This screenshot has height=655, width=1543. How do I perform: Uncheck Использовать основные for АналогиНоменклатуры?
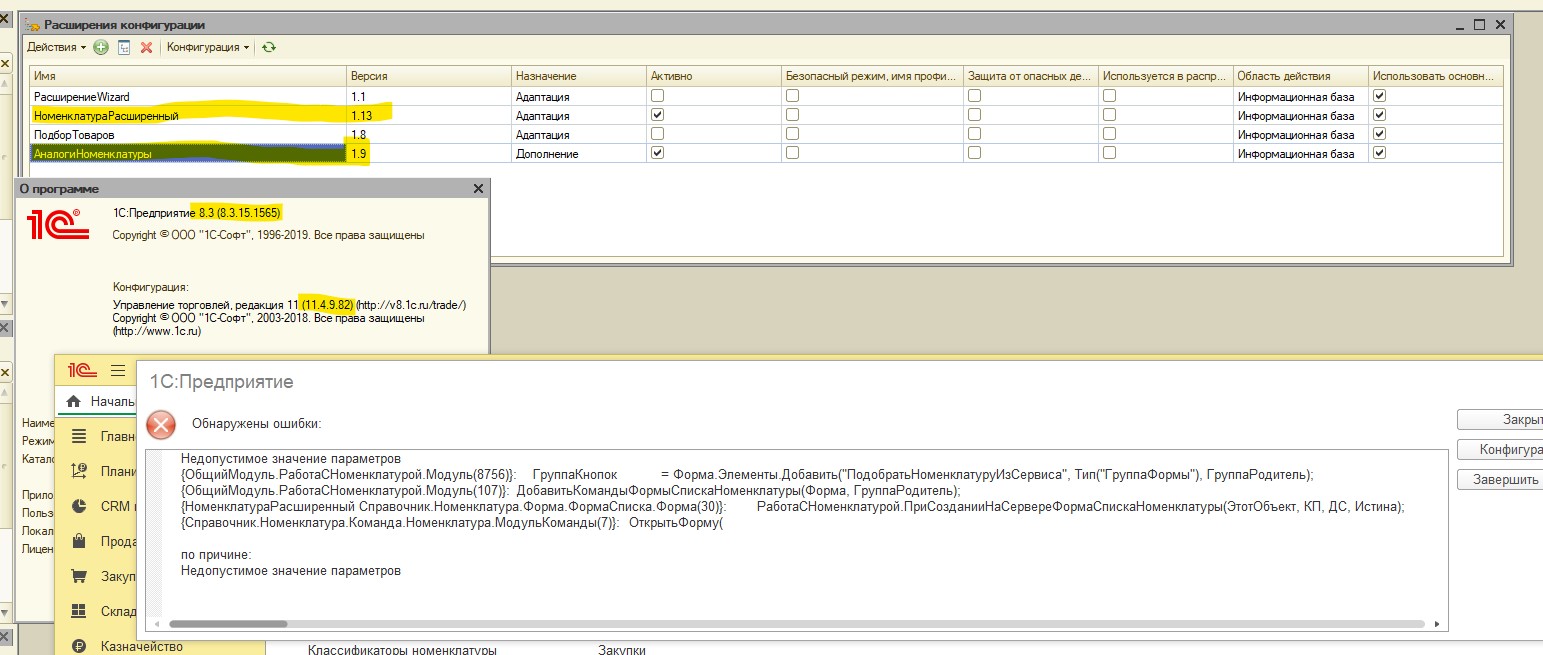1380,153
